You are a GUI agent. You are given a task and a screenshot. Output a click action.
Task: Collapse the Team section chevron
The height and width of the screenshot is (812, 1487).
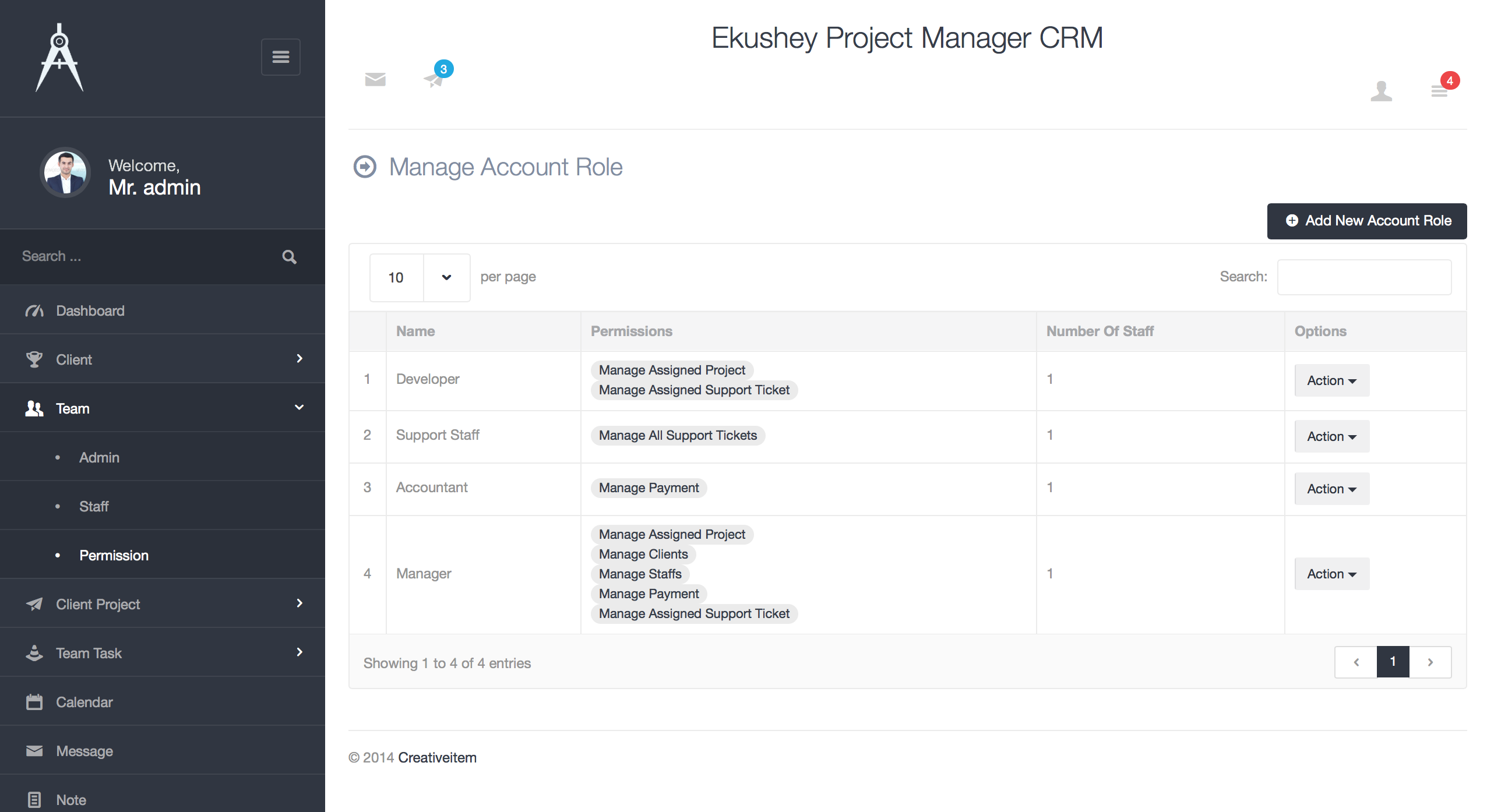[299, 408]
